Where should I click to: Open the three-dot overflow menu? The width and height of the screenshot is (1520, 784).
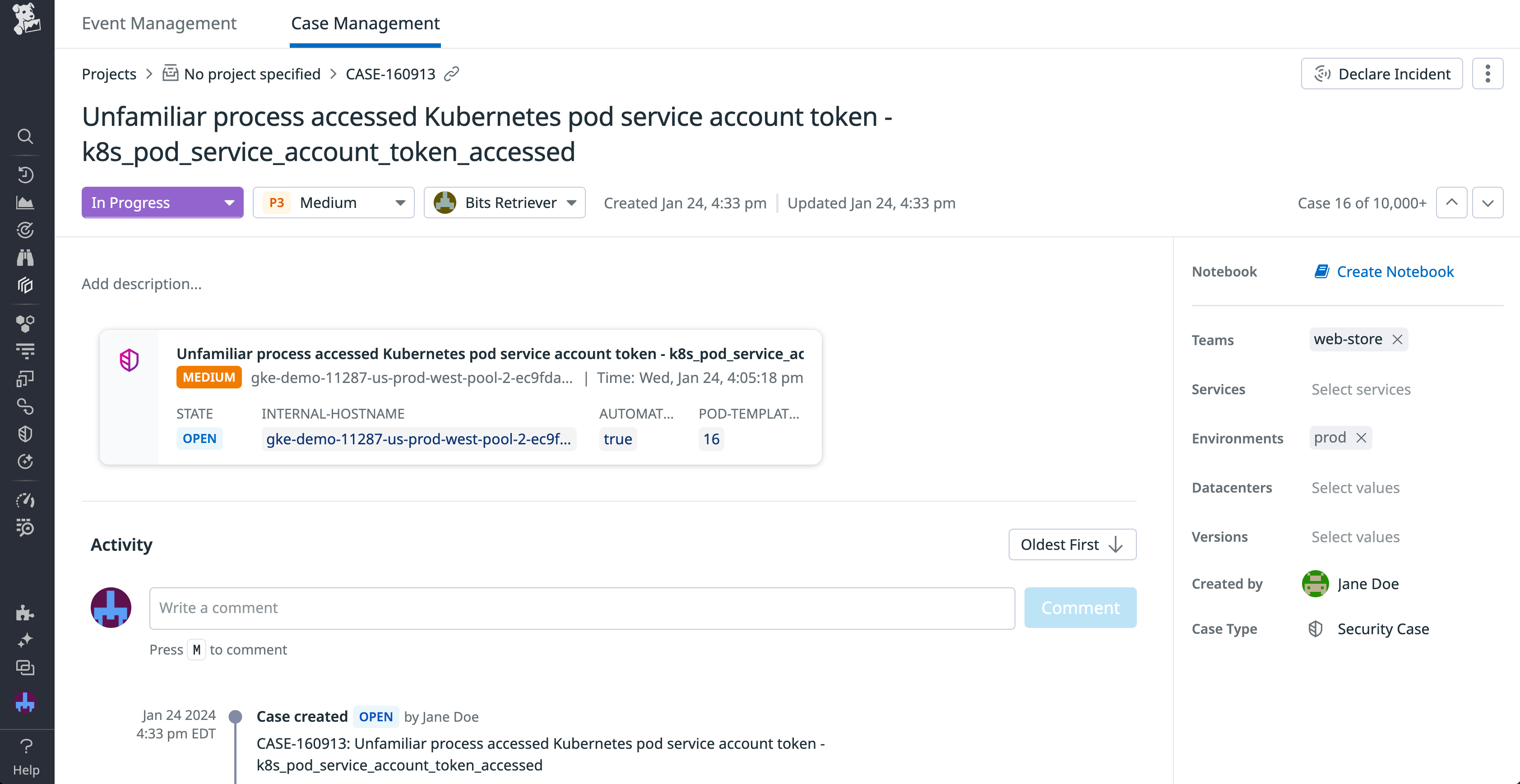1488,73
